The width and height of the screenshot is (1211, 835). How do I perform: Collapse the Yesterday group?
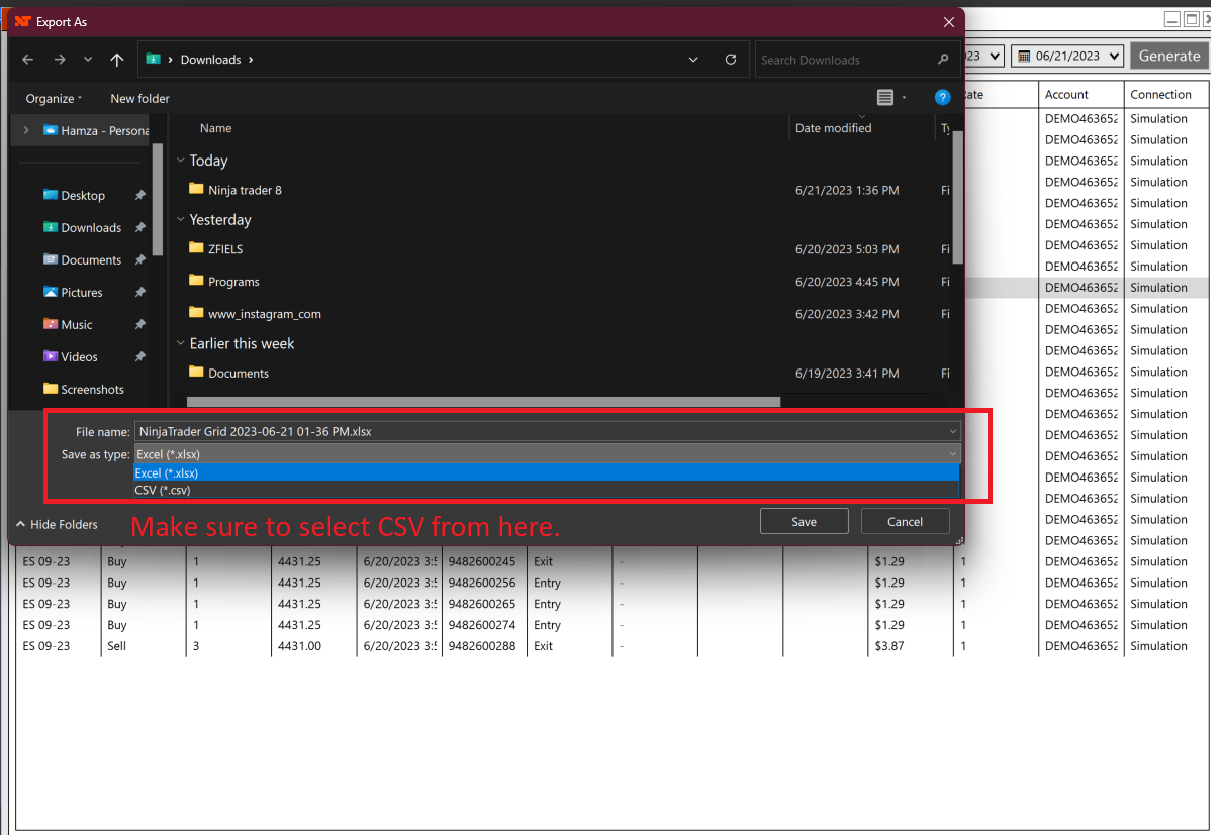(181, 219)
